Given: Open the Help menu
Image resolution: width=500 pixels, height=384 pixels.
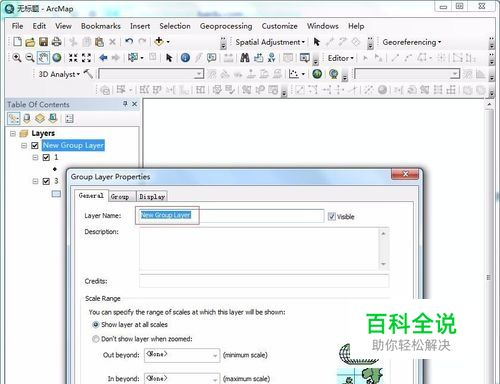Looking at the screenshot, I should tap(356, 26).
